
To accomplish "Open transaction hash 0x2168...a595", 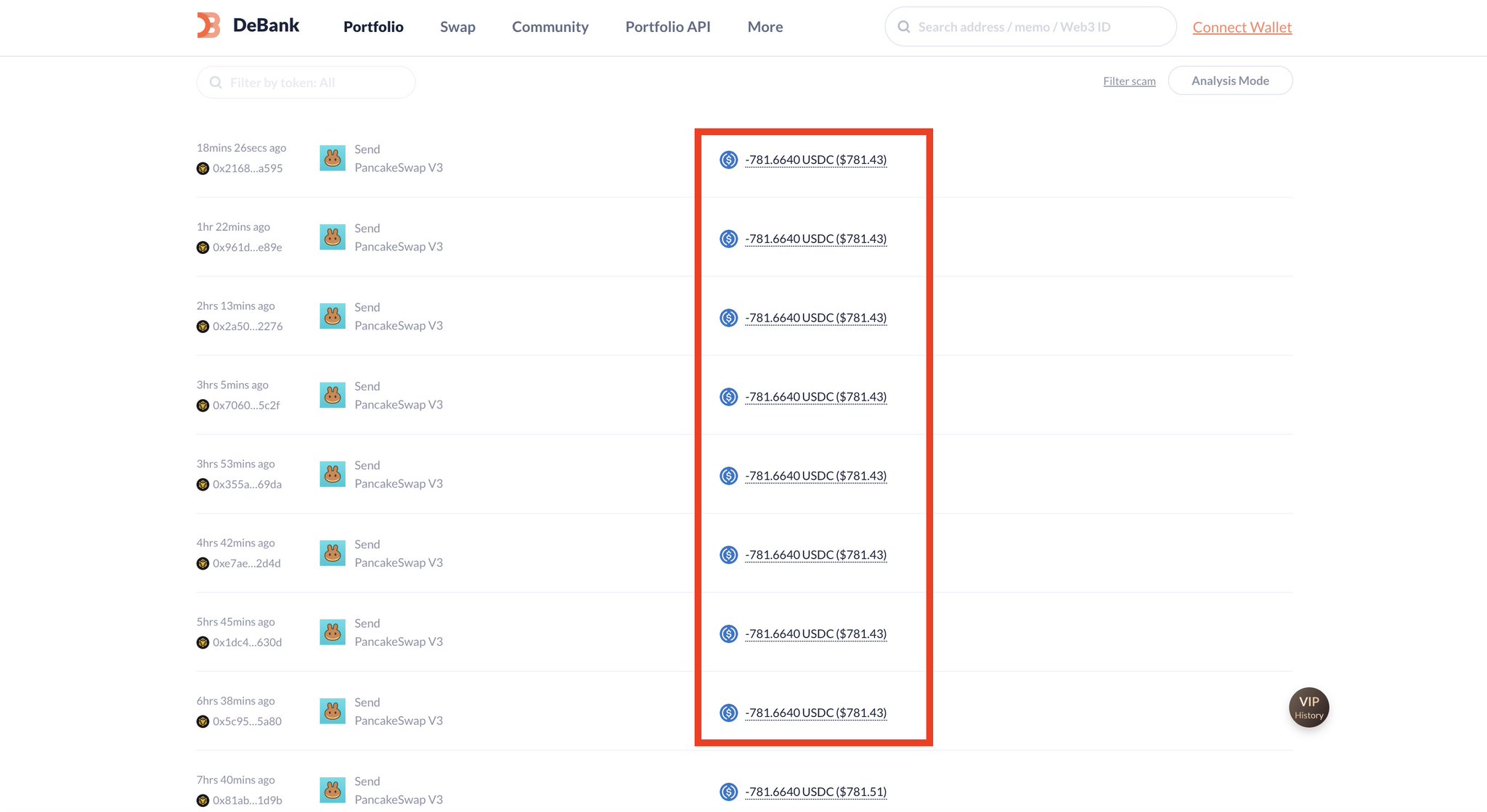I will pyautogui.click(x=248, y=168).
